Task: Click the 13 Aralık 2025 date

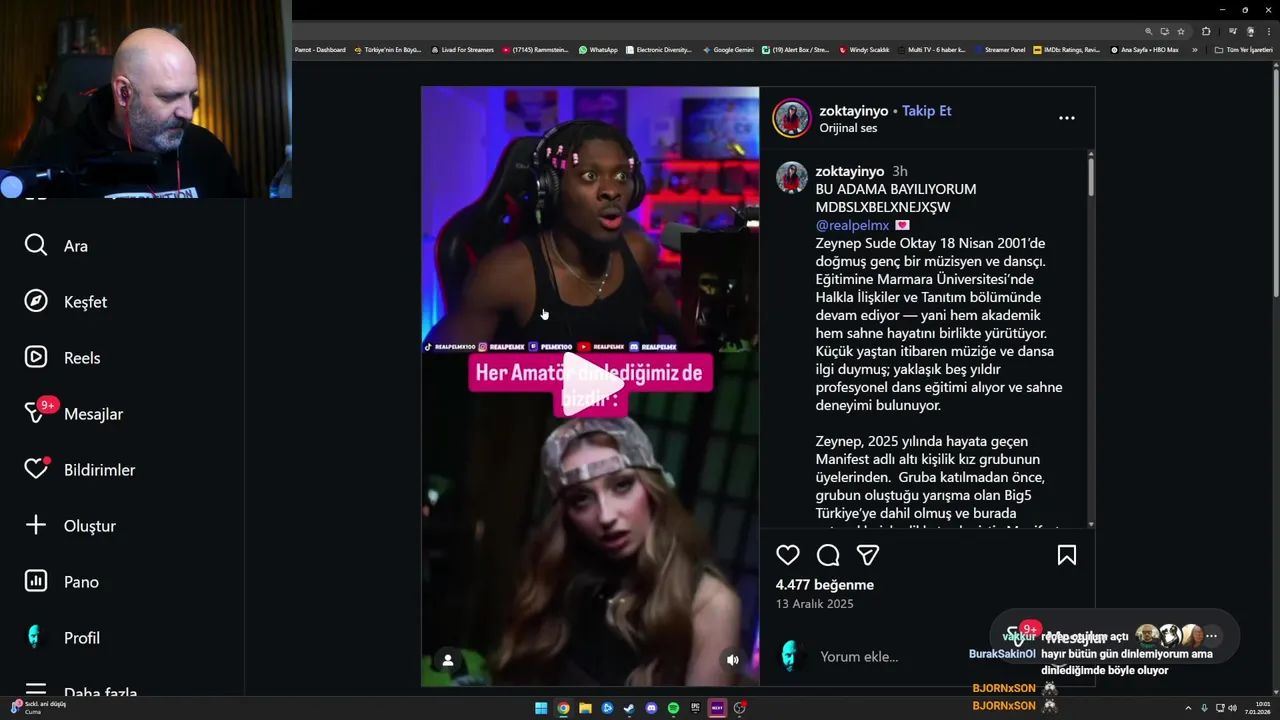Action: [815, 604]
